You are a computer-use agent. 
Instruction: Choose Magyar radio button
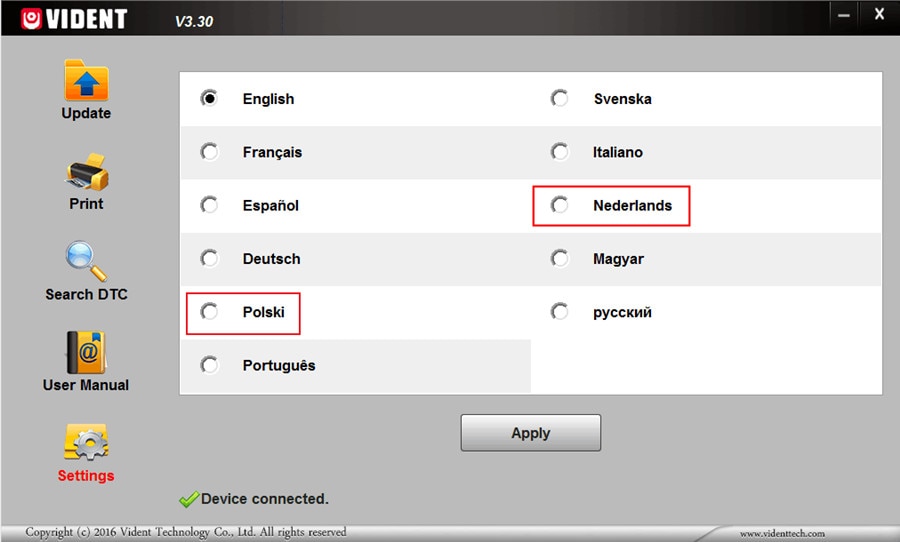point(560,258)
